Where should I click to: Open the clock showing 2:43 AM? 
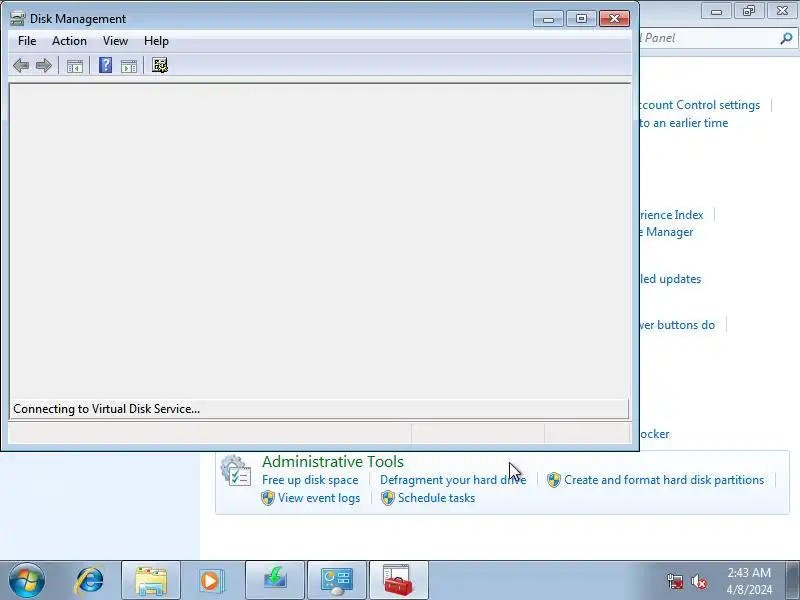pos(749,581)
